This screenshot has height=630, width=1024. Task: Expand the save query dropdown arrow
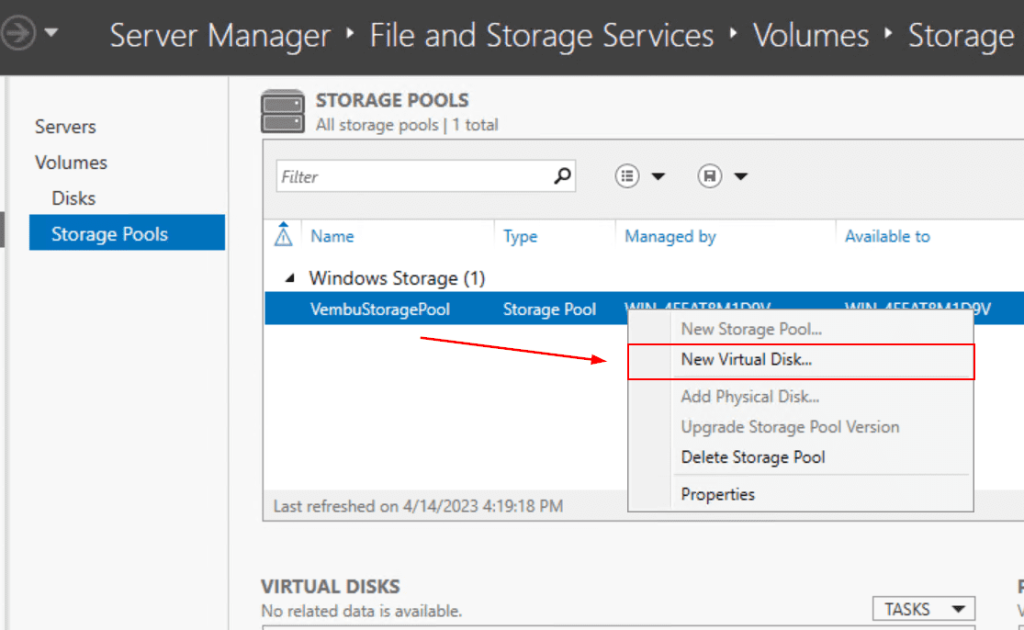click(741, 177)
